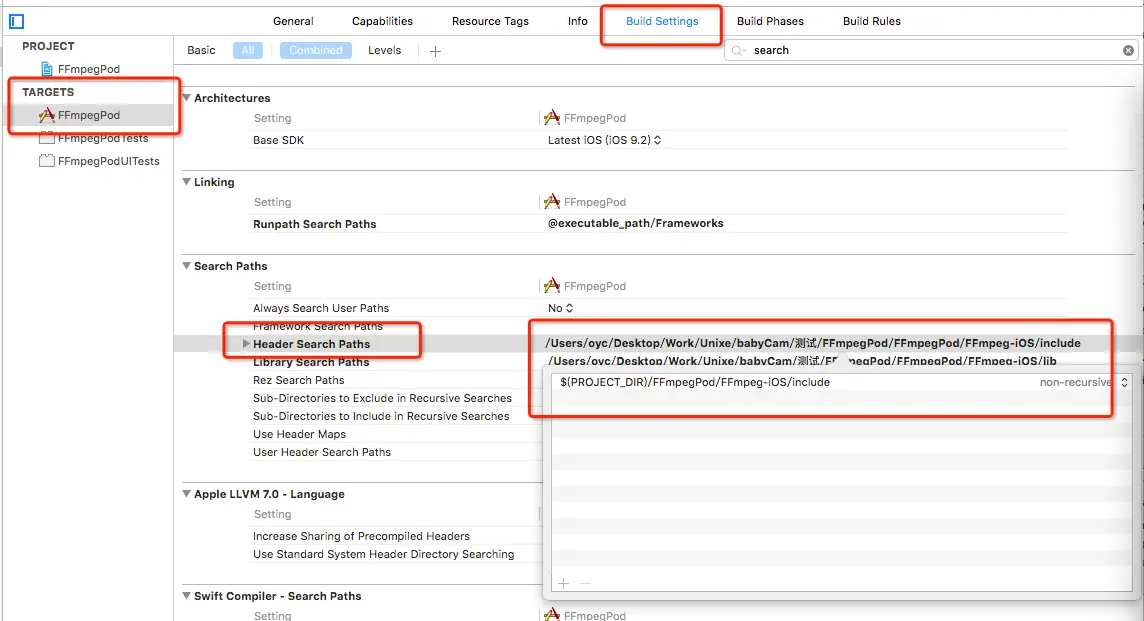Select Sub-Directories to Exclude in Recursive Searches
The height and width of the screenshot is (621, 1144).
[x=382, y=398]
